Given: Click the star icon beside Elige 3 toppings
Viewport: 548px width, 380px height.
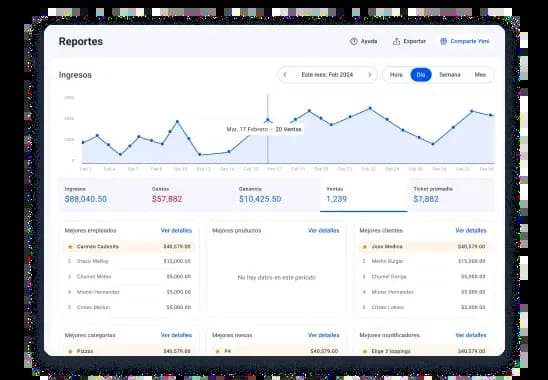Looking at the screenshot, I should tap(365, 351).
